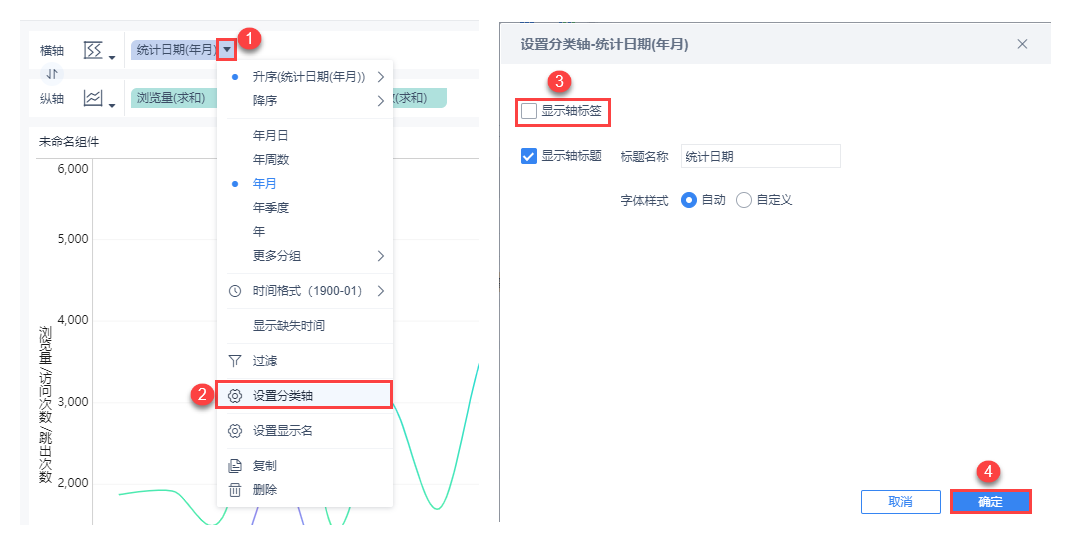This screenshot has height=545, width=1071.
Task: Select the 自定义 font style radio button
Action: [x=743, y=200]
